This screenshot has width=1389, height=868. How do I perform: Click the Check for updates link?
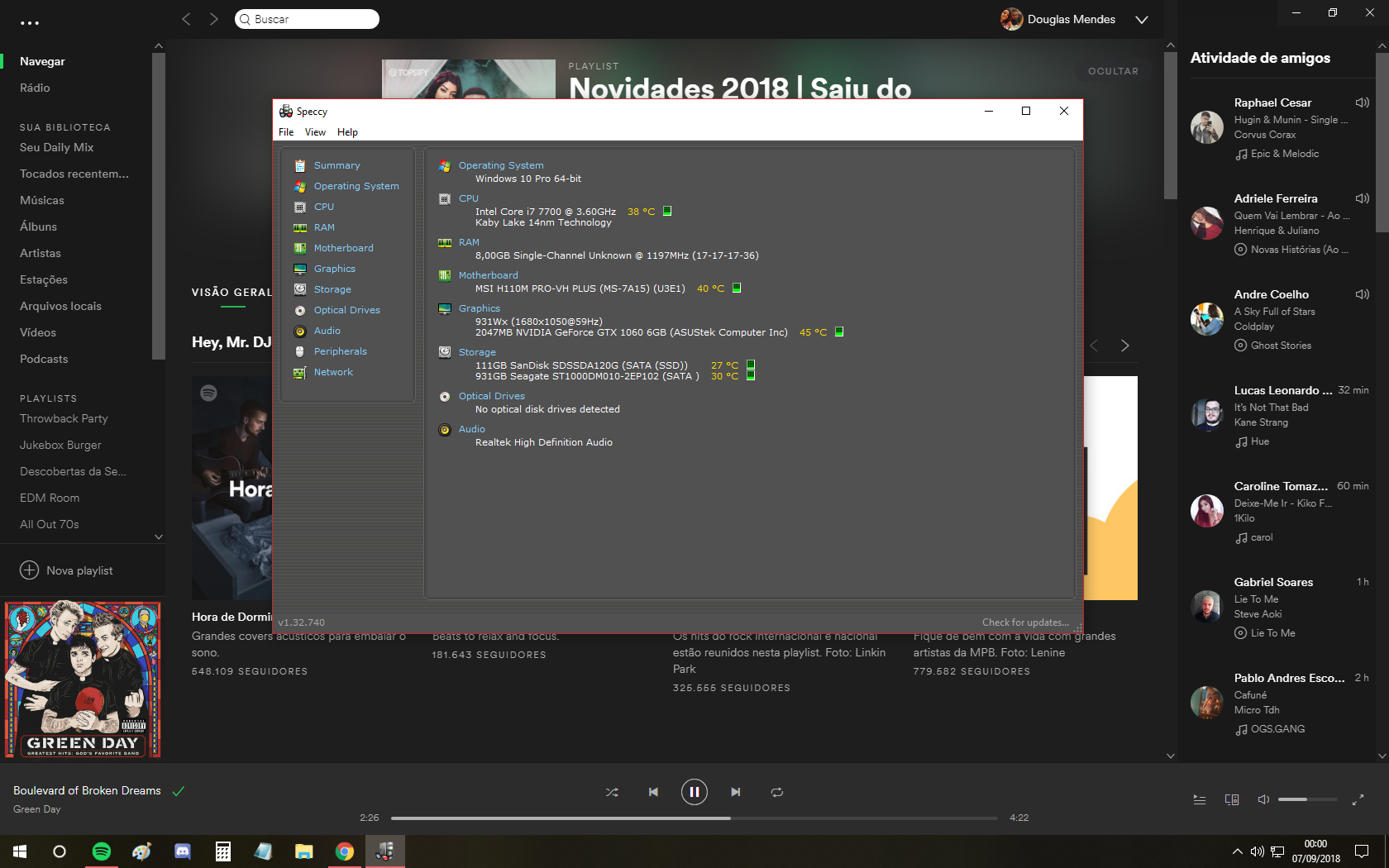coord(1025,622)
